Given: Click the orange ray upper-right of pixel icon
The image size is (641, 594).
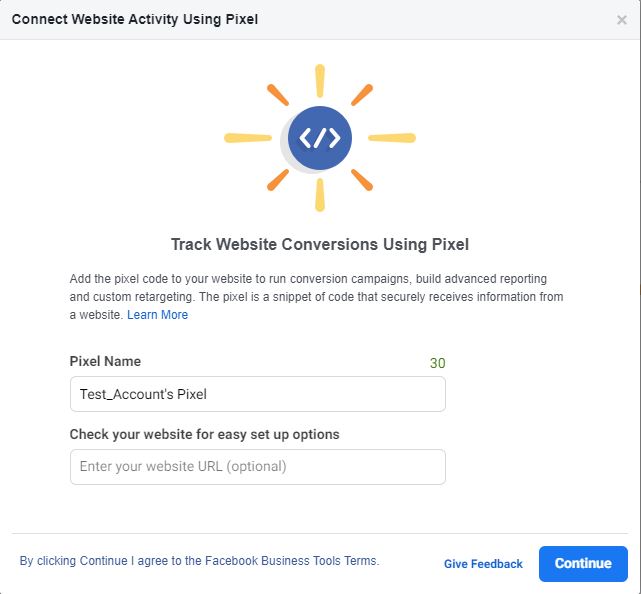Looking at the screenshot, I should click(362, 95).
